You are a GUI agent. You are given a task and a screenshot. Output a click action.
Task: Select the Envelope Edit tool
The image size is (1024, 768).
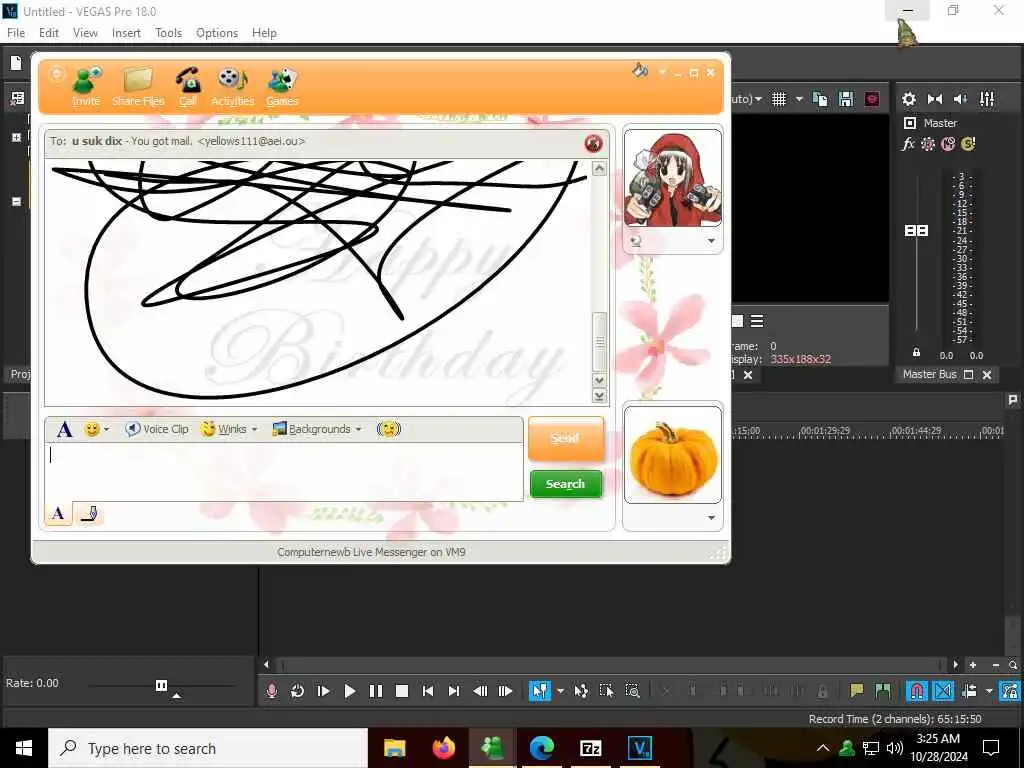581,691
